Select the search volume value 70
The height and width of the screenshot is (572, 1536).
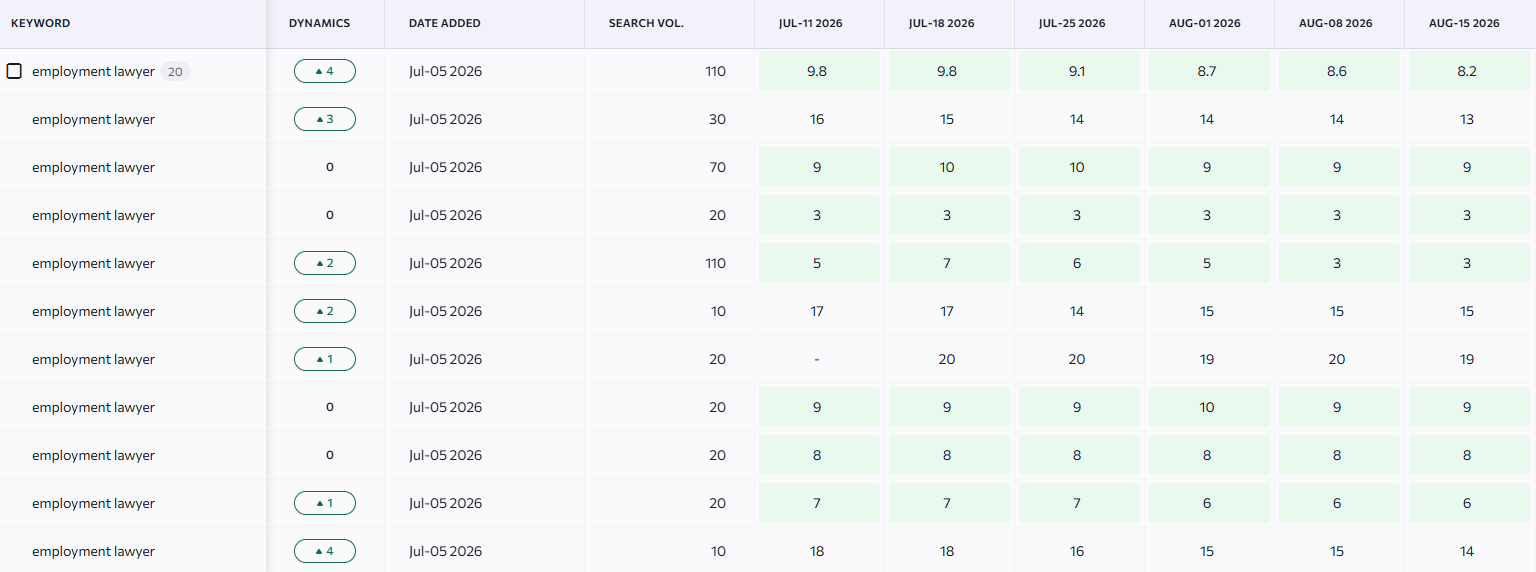[x=717, y=167]
